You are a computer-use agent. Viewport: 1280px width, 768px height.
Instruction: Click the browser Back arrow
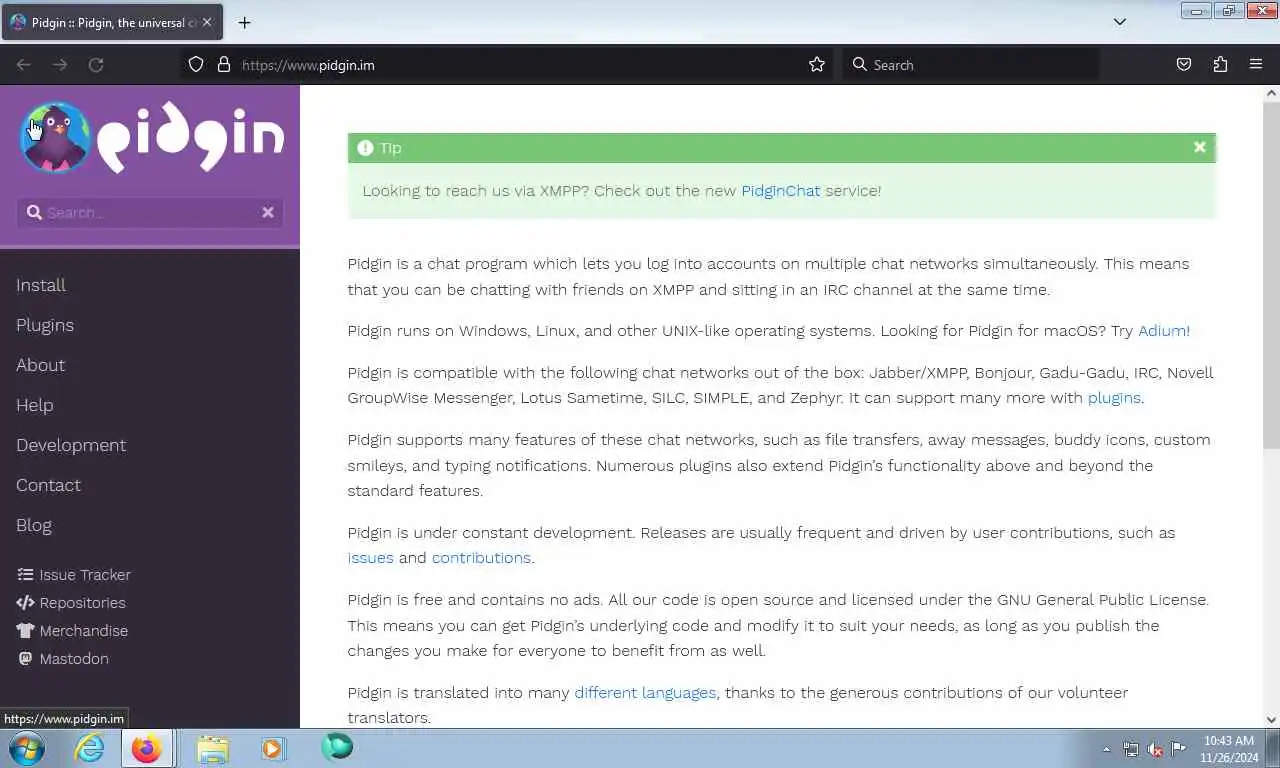tap(24, 64)
